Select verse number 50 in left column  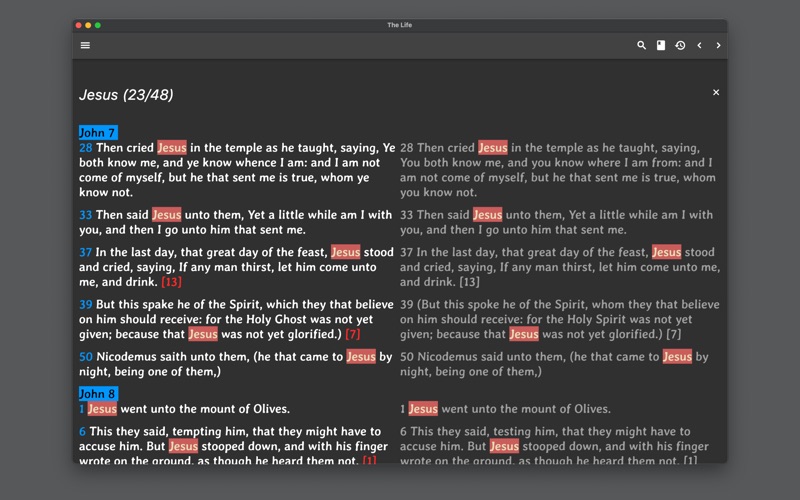pyautogui.click(x=86, y=357)
